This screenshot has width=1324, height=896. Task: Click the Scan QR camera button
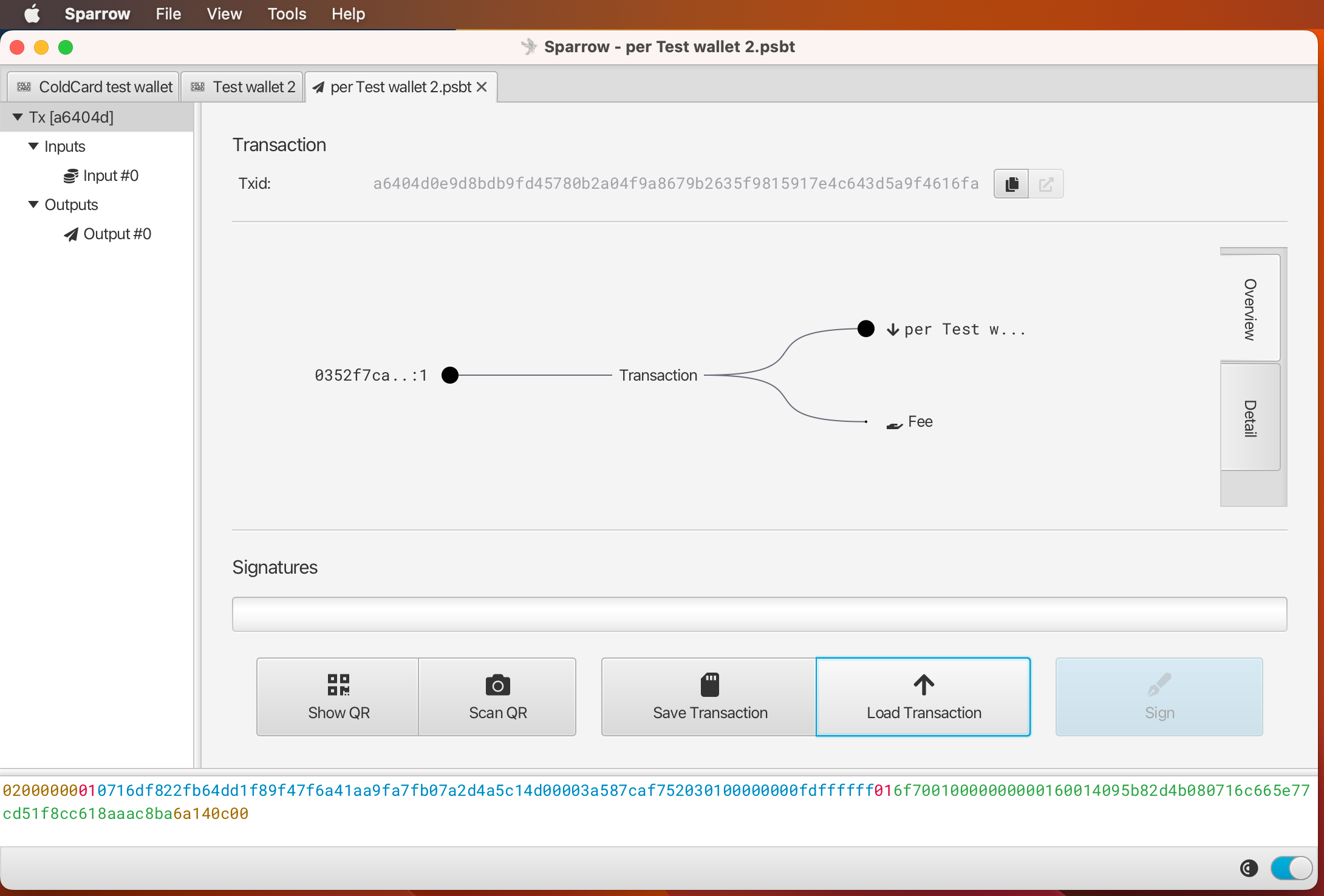497,697
